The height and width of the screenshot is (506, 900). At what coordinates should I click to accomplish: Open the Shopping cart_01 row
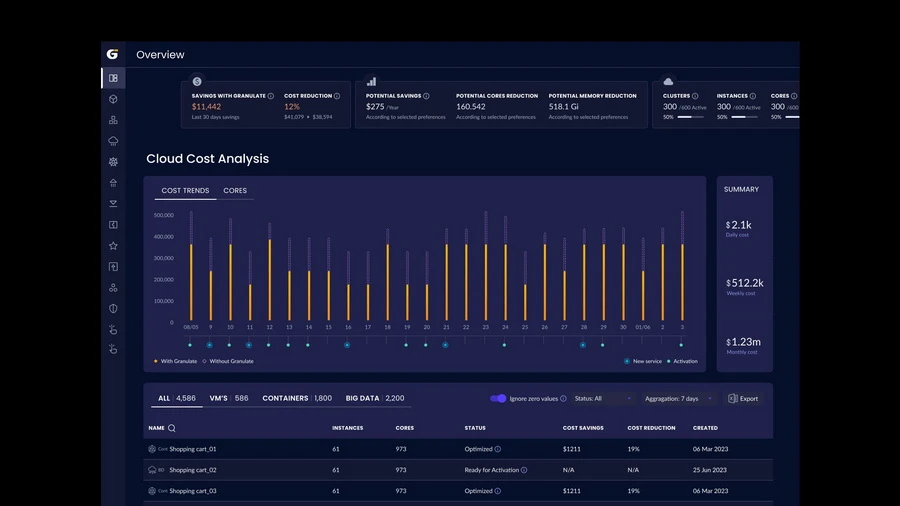click(x=193, y=449)
